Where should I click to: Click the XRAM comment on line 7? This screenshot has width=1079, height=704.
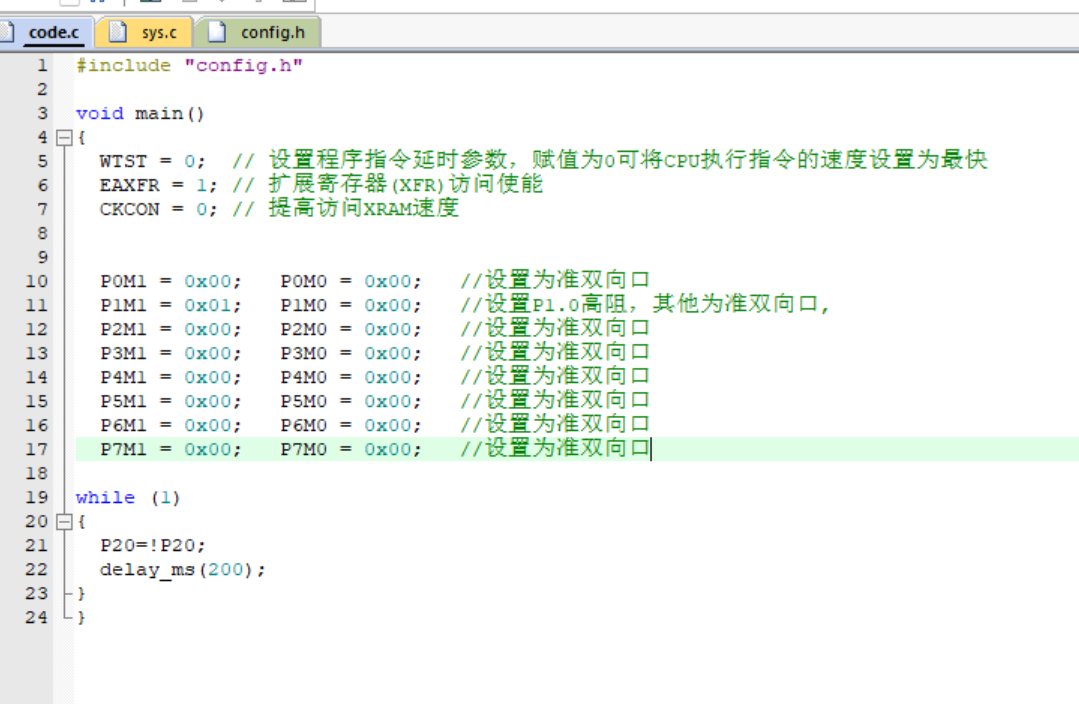346,208
